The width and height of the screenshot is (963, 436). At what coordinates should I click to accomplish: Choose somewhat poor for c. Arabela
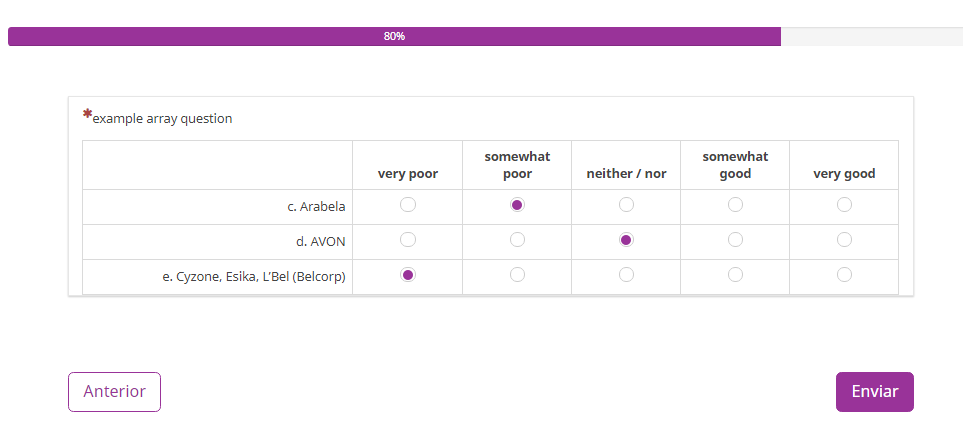[x=517, y=204]
